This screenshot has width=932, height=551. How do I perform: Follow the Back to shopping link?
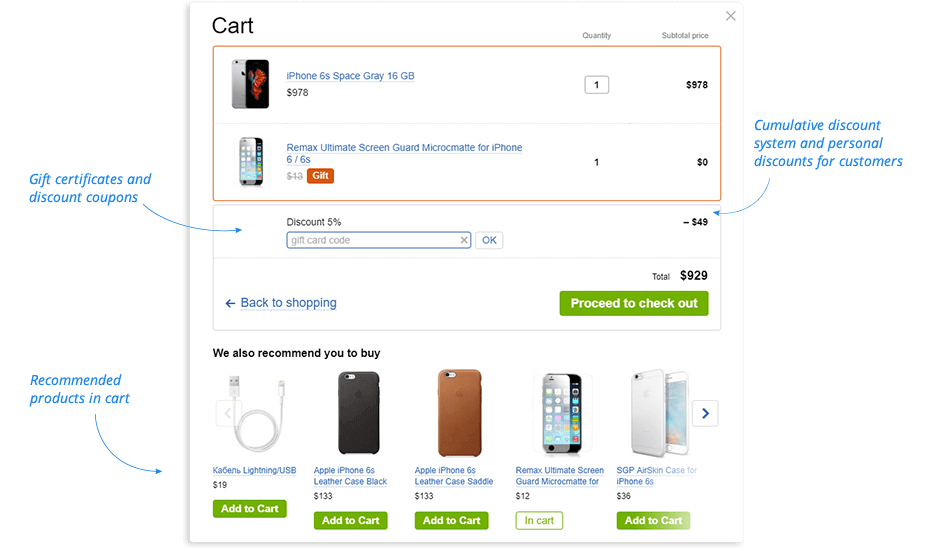coord(288,303)
